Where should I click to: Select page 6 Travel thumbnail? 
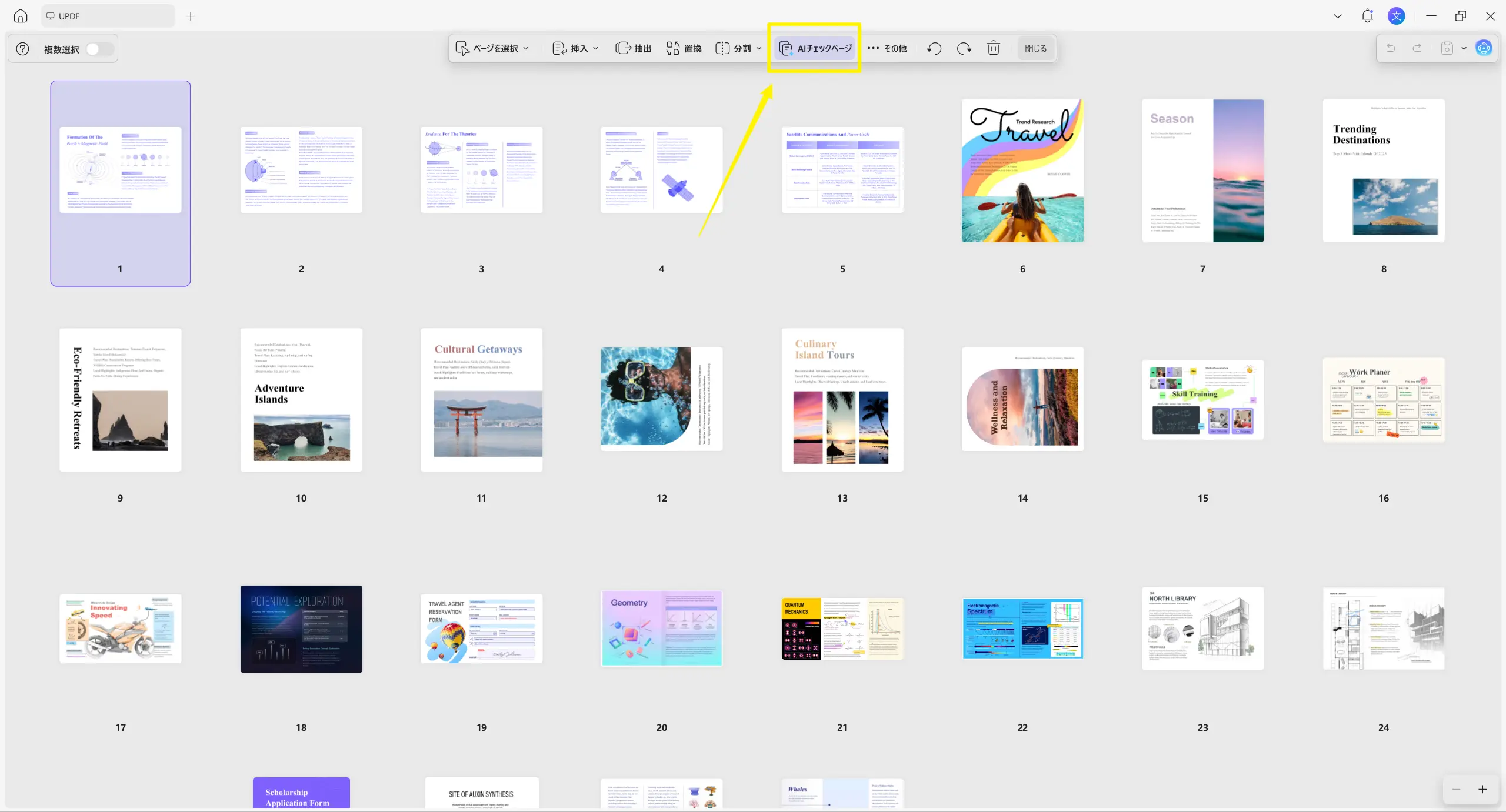point(1022,171)
